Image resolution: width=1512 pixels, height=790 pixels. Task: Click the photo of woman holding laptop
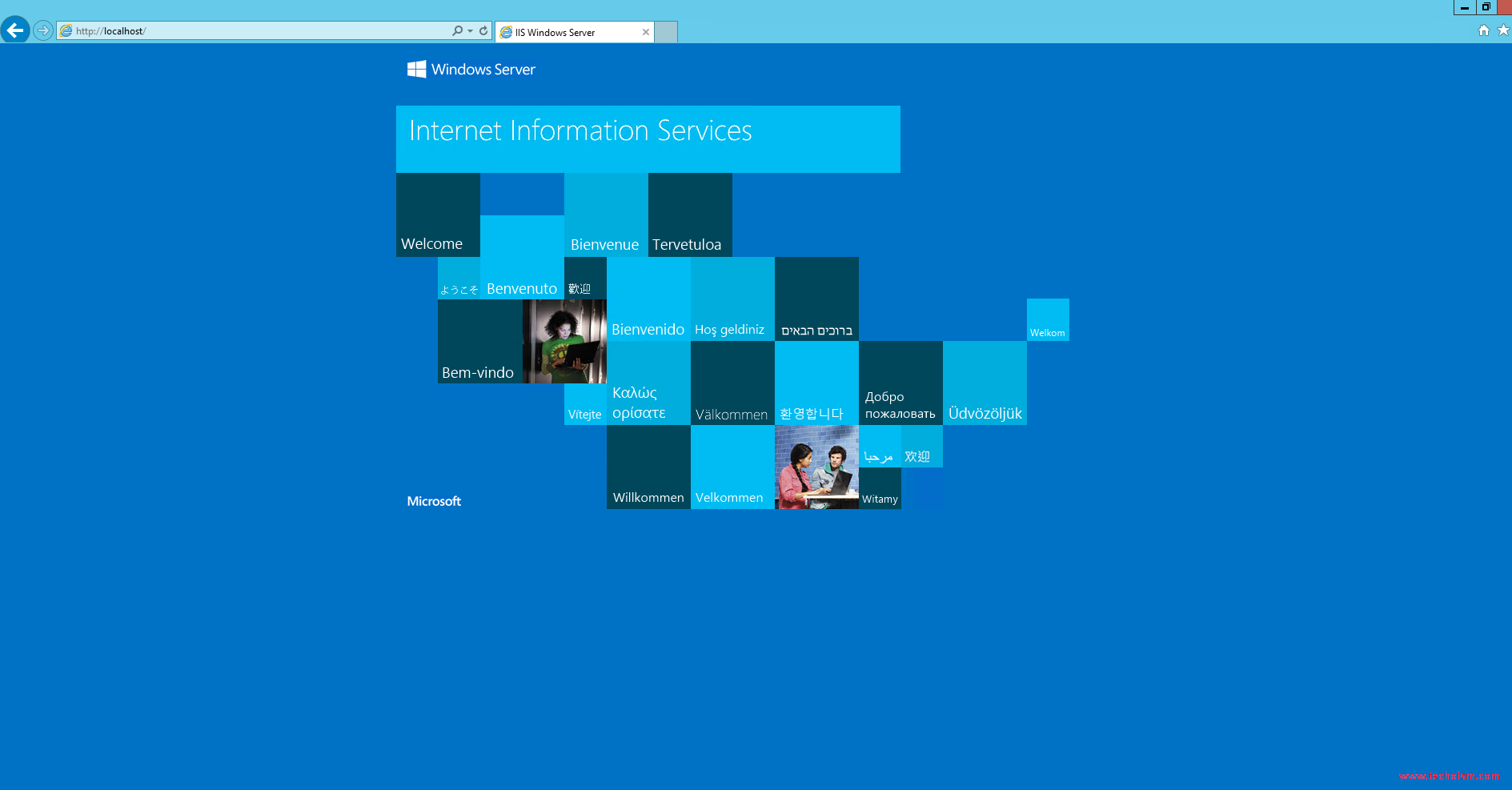(x=564, y=341)
